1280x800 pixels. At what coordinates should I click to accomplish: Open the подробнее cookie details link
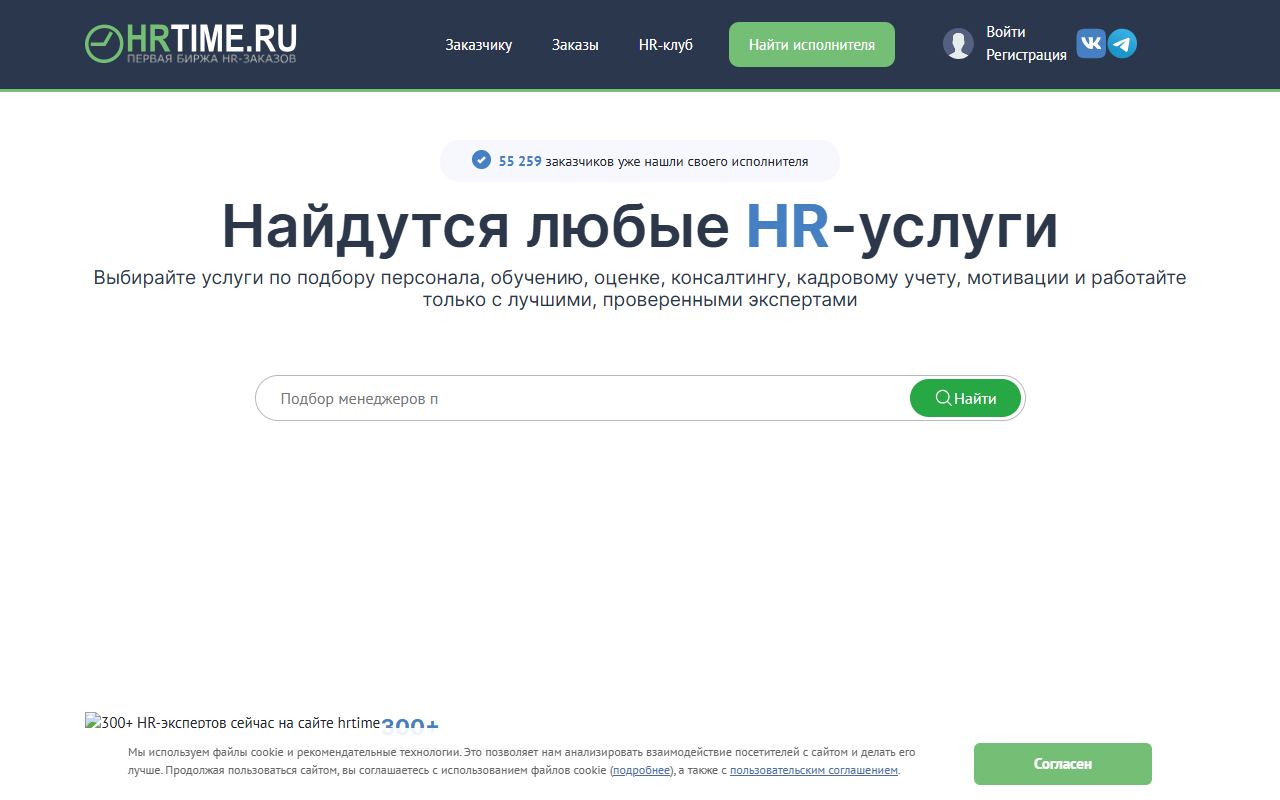[642, 771]
